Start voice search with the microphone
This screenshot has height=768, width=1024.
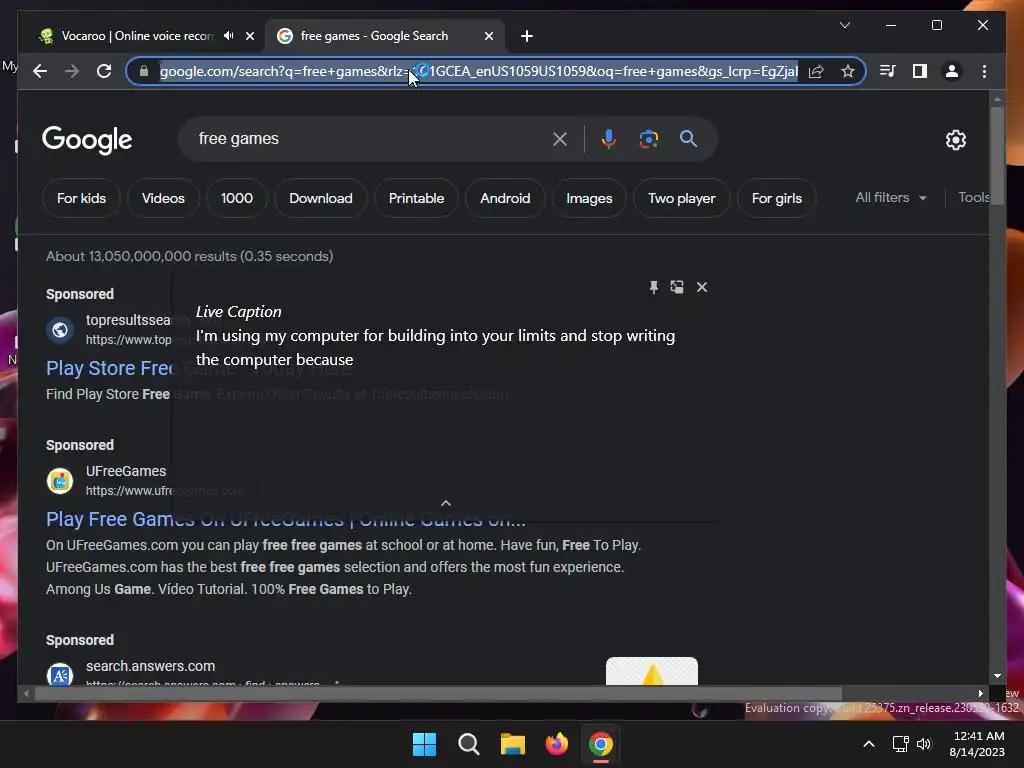coord(609,138)
